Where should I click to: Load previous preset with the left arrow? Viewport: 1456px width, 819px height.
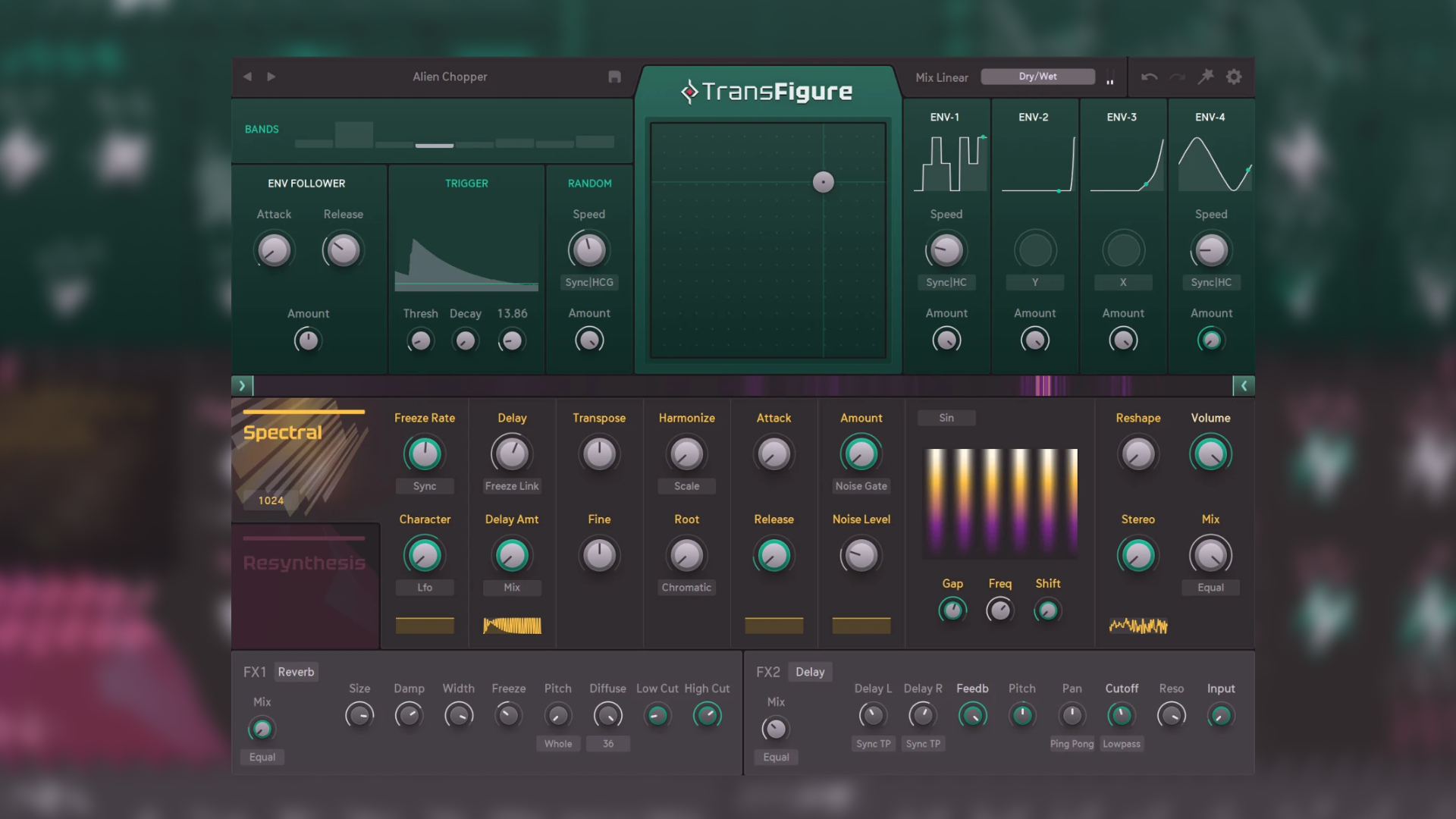(247, 77)
